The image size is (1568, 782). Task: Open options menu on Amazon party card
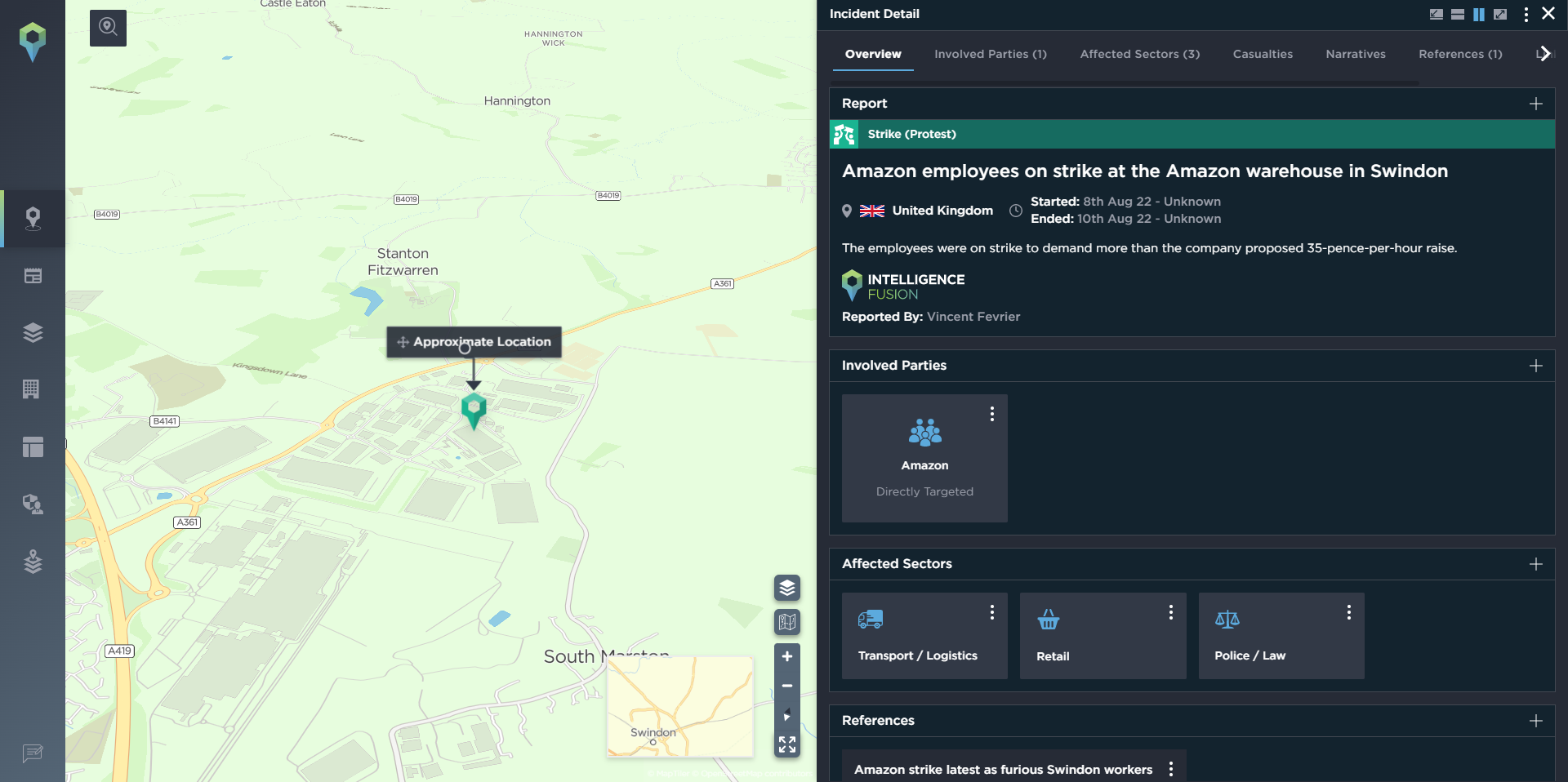tap(992, 414)
